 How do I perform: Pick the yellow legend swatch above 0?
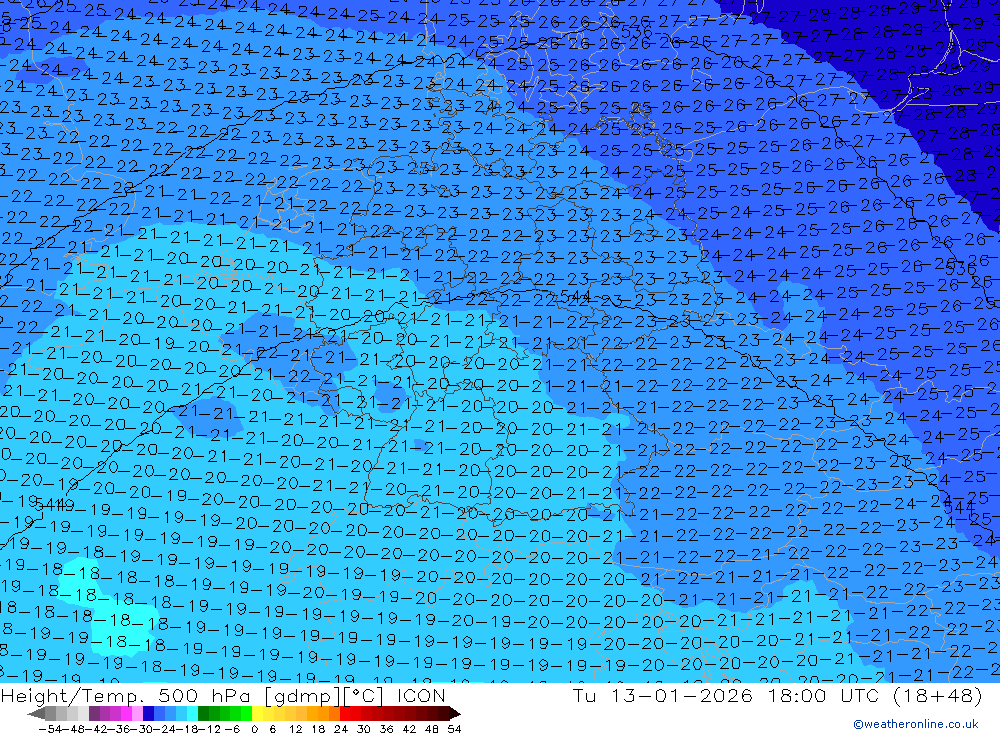point(258,714)
